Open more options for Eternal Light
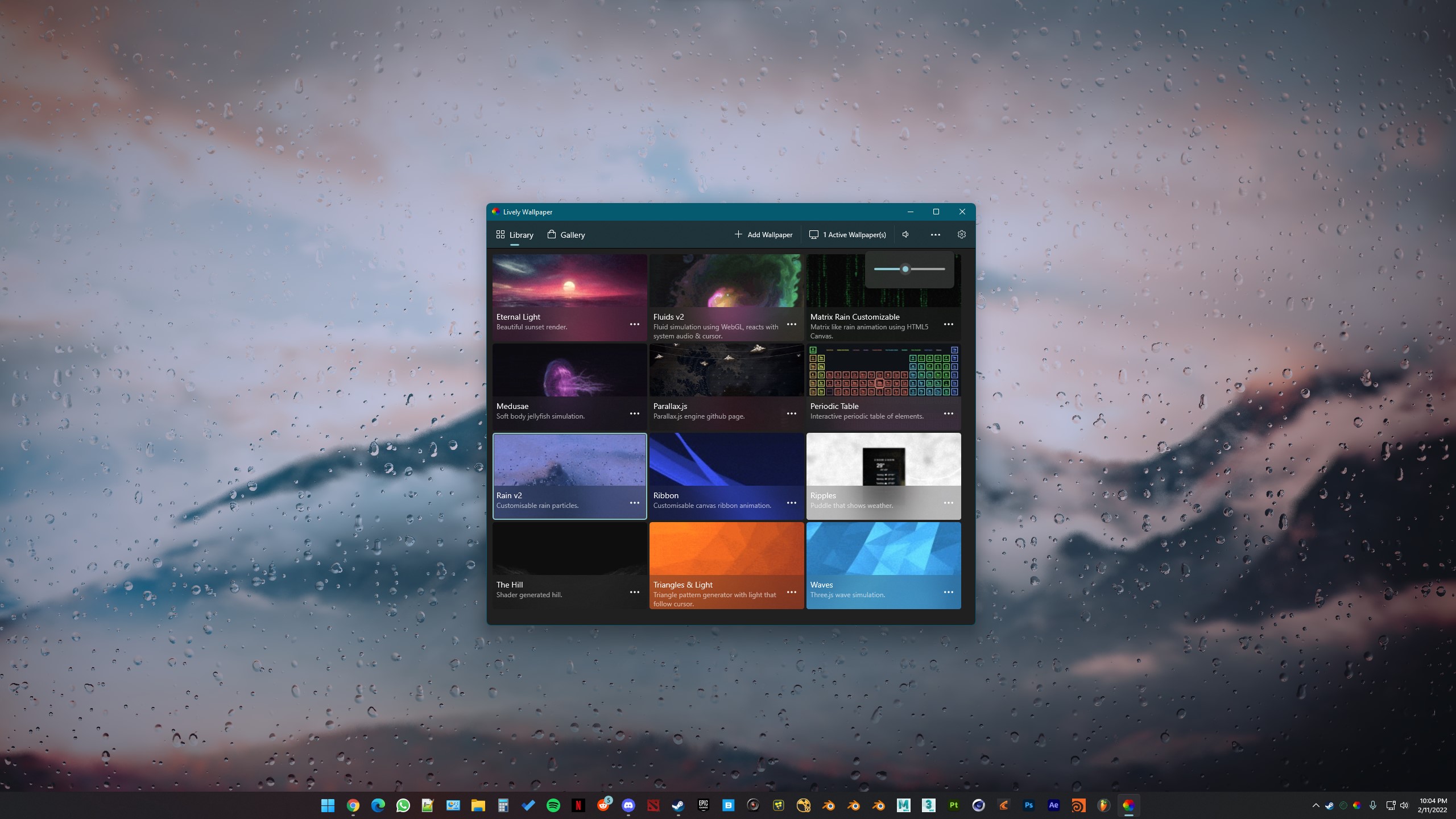This screenshot has height=819, width=1456. pyautogui.click(x=635, y=324)
